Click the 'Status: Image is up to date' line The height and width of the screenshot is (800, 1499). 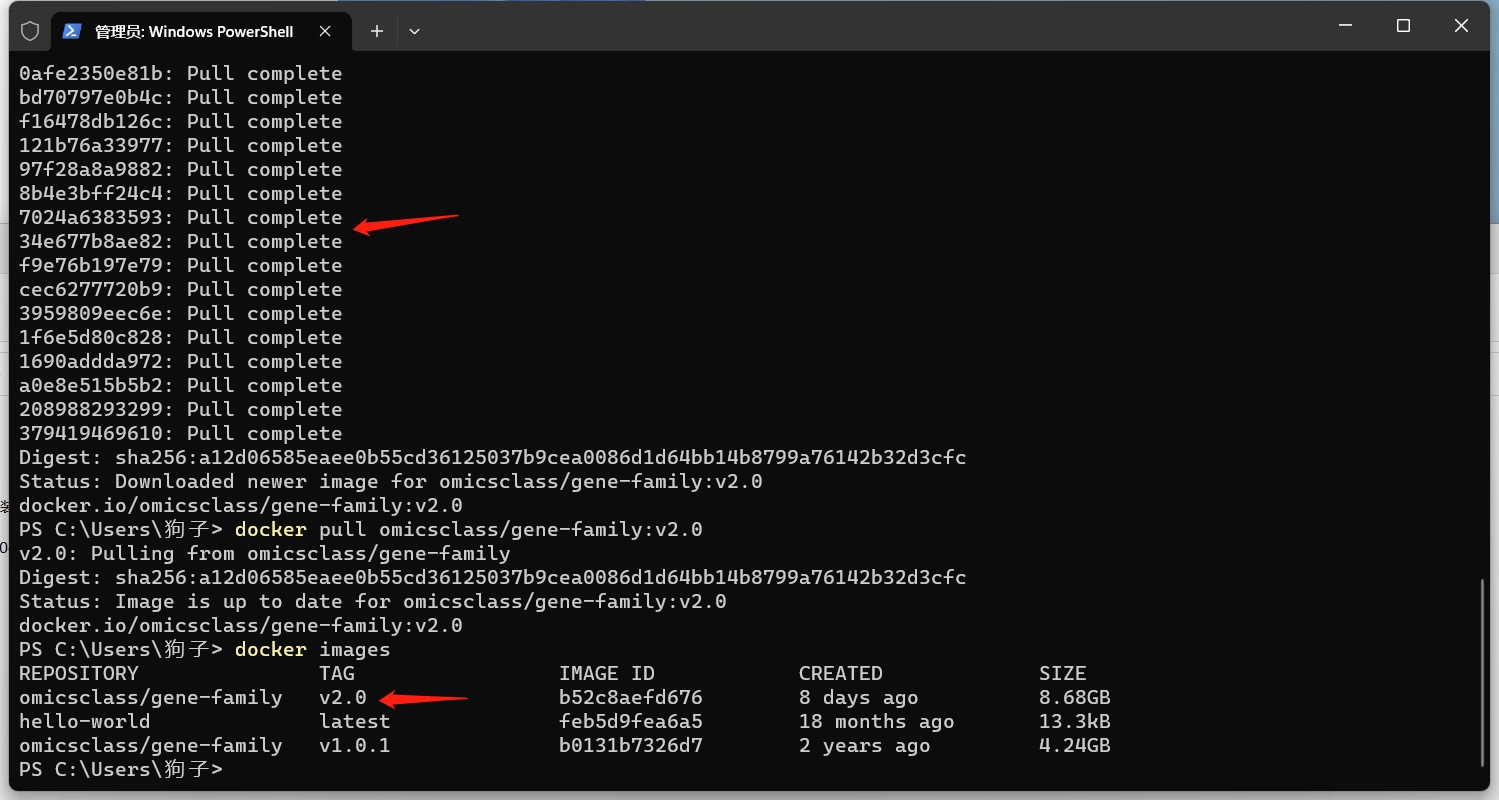(373, 602)
